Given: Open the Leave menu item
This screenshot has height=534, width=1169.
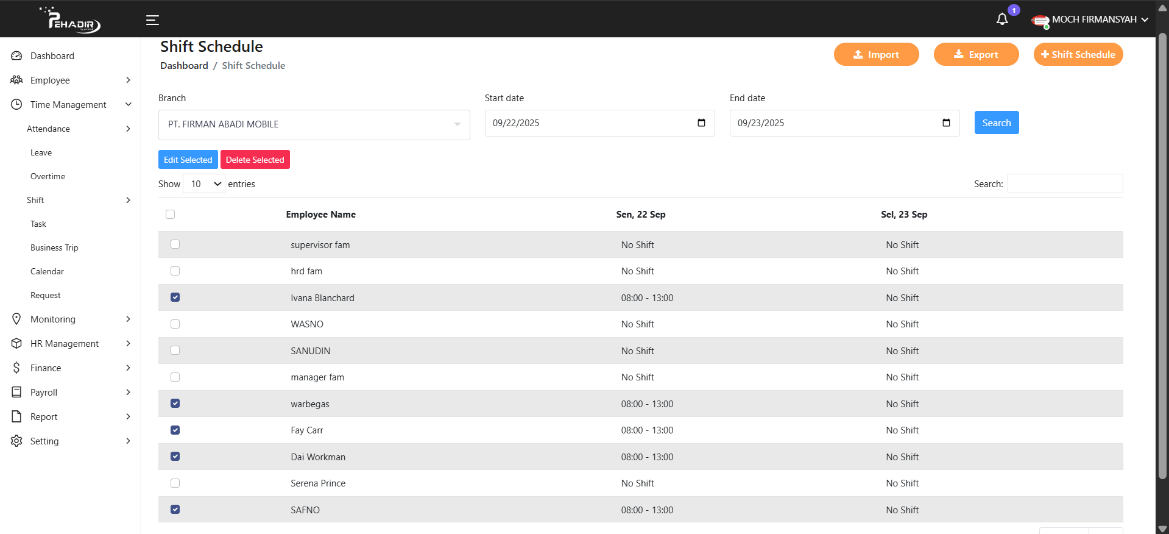Looking at the screenshot, I should (x=41, y=152).
